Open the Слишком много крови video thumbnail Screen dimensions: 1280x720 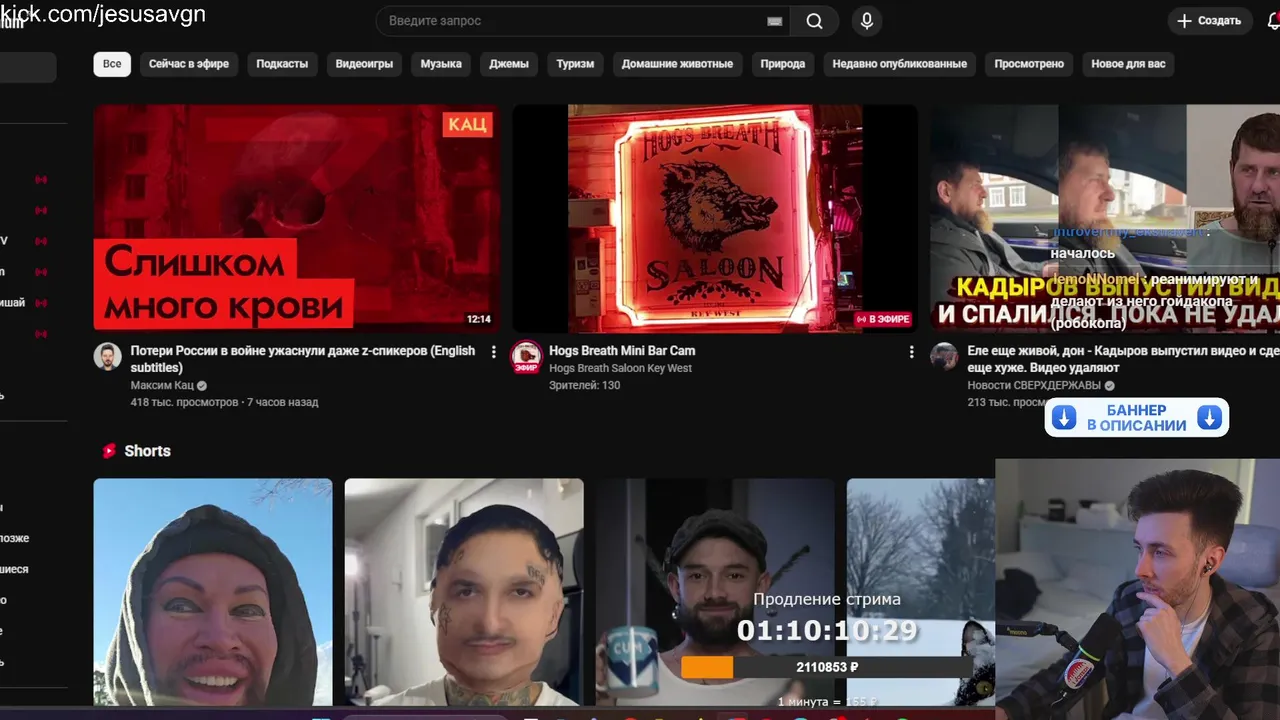[297, 218]
